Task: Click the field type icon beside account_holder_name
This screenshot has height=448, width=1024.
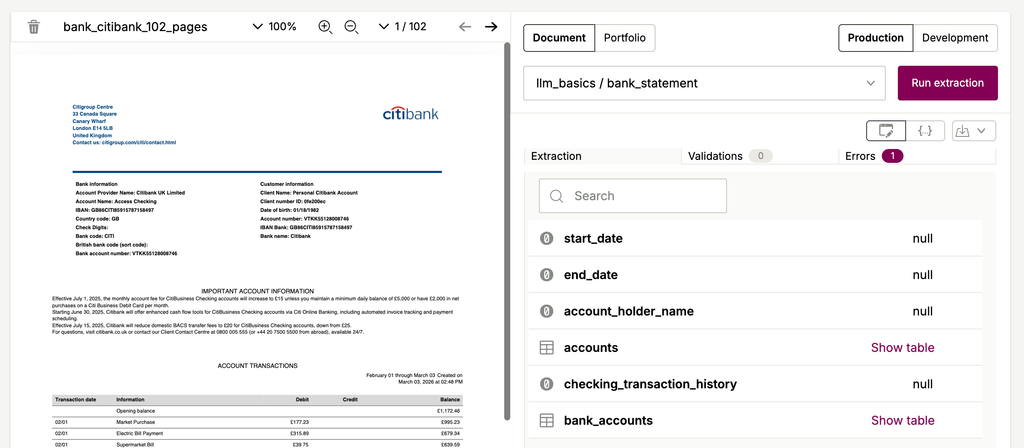Action: [x=546, y=312]
